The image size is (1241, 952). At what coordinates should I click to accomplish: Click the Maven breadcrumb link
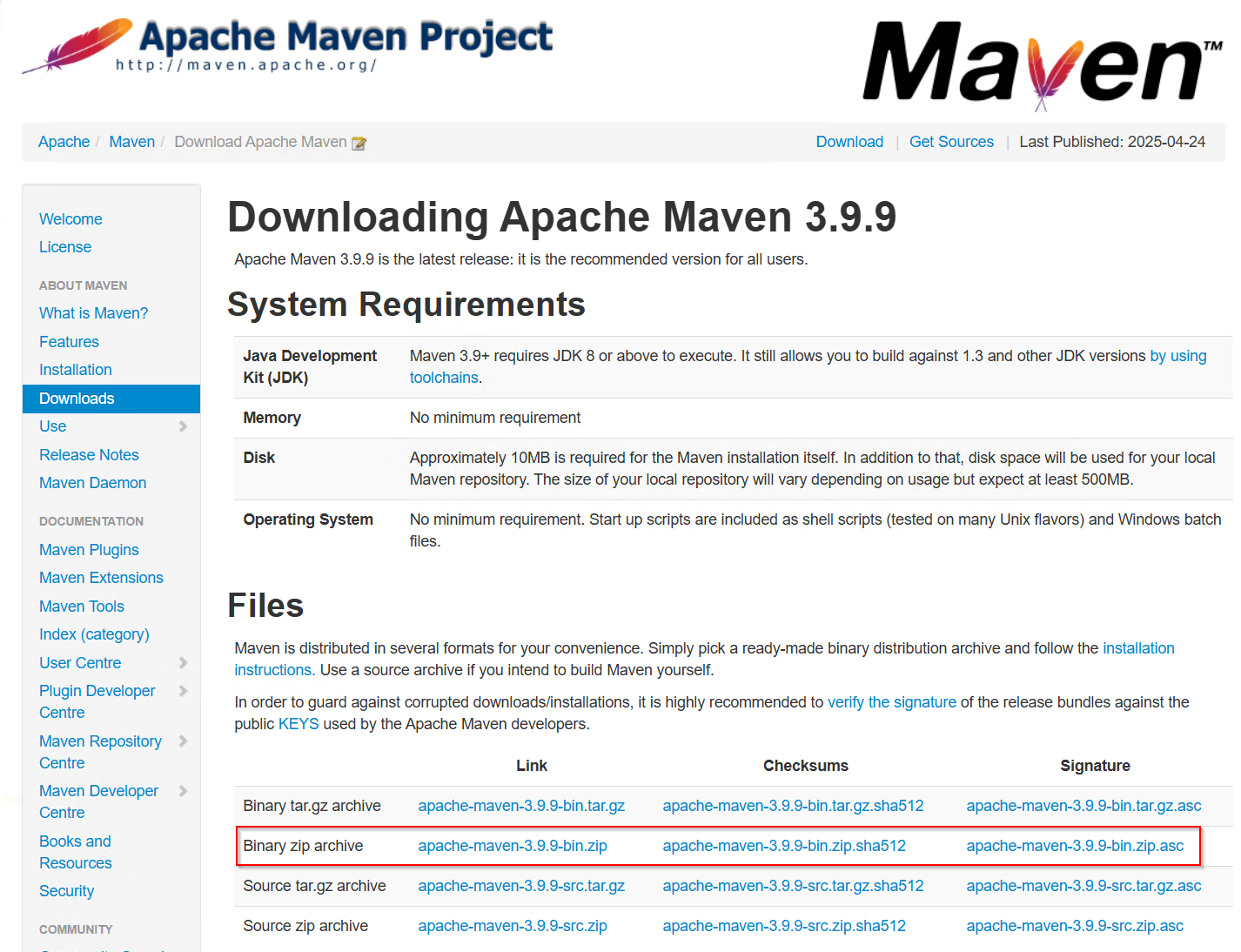click(132, 142)
